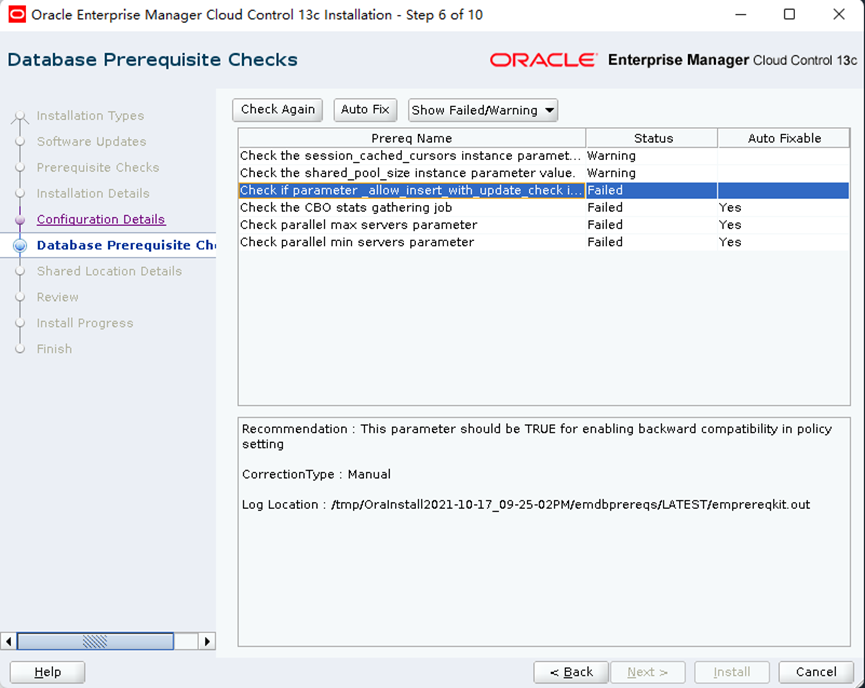Click Installation Types step
865x688 pixels.
pos(90,115)
